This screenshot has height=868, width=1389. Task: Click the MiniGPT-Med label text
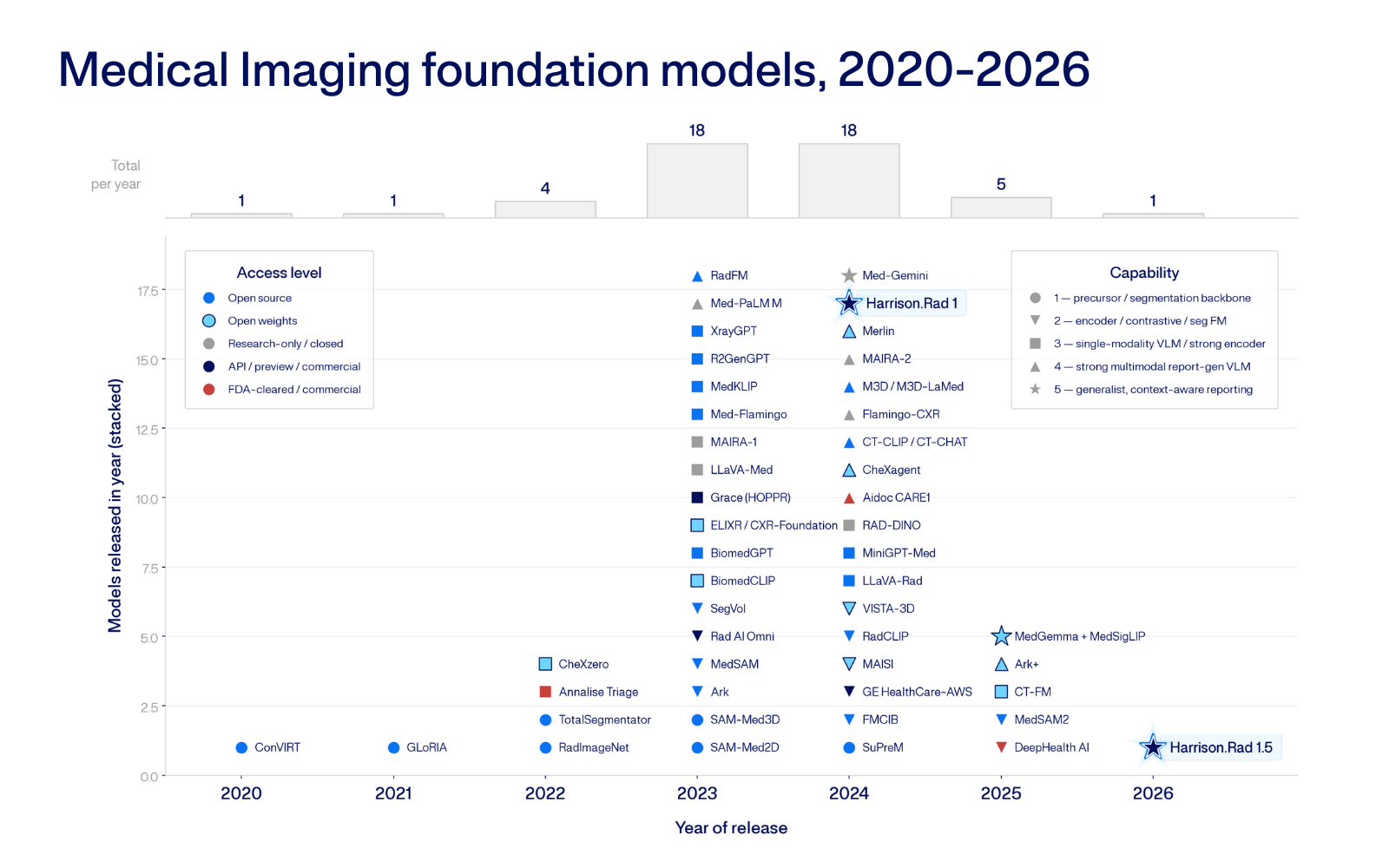tap(899, 553)
